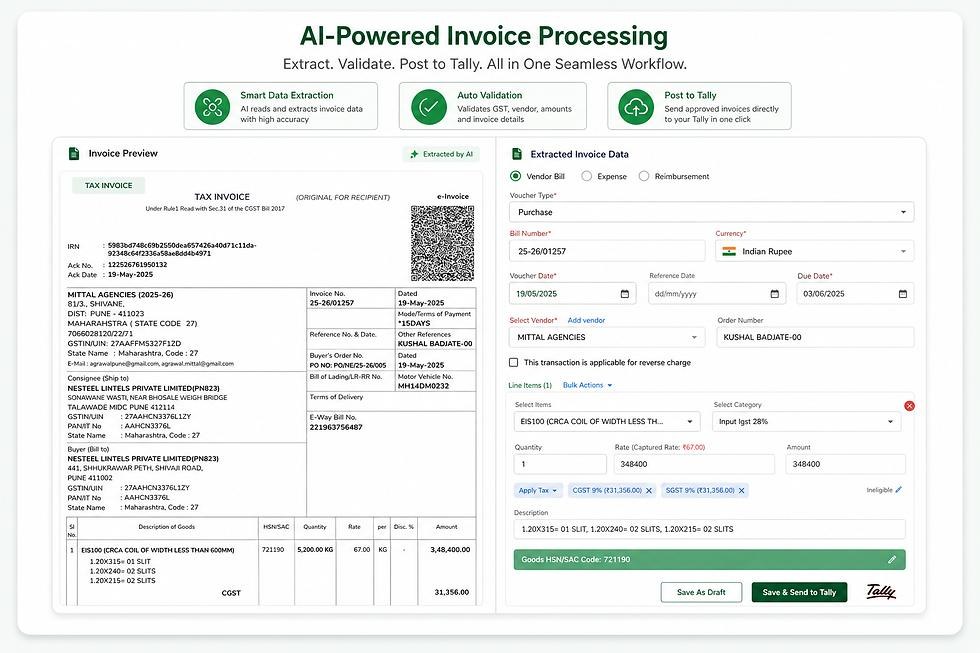Click the Tally logo
The height and width of the screenshot is (653, 980).
[881, 591]
